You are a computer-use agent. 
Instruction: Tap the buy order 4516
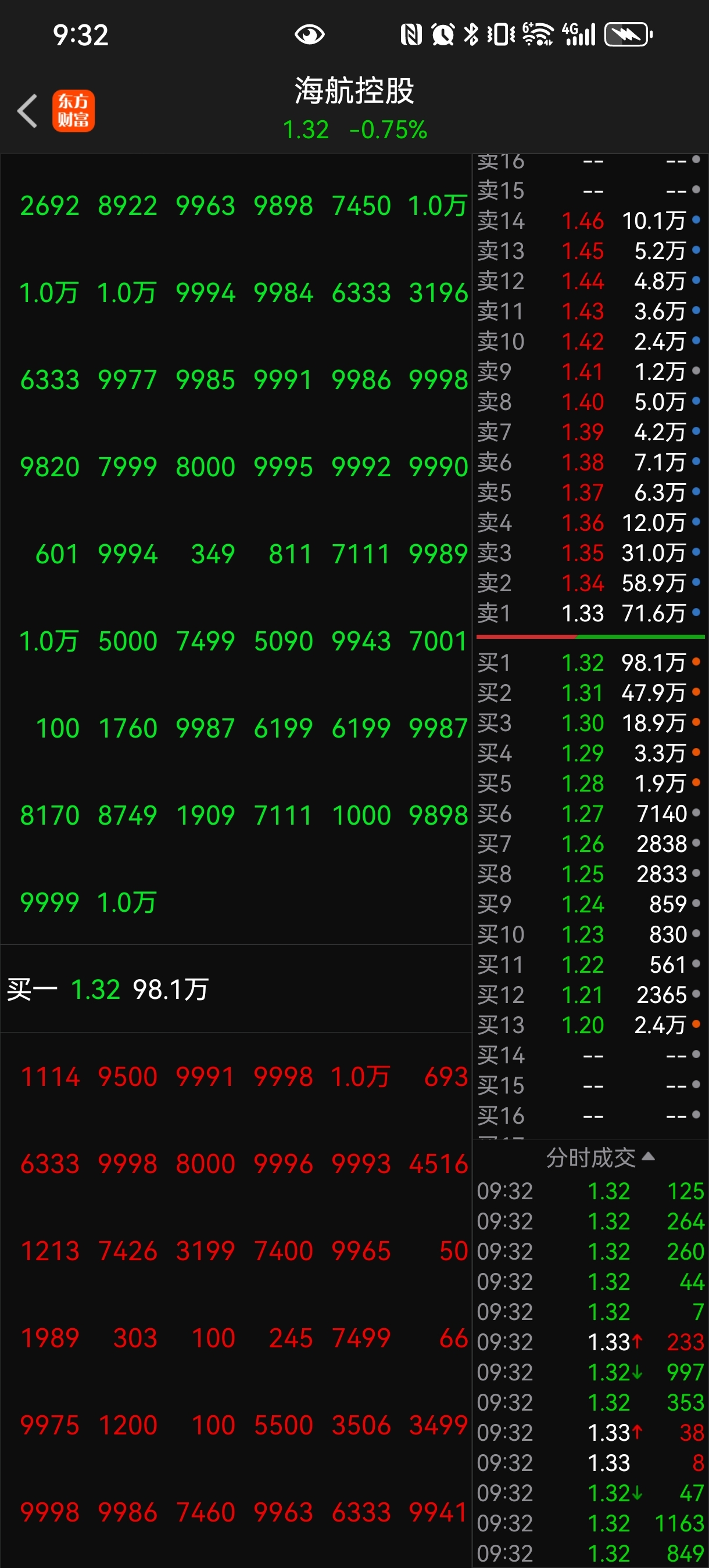tap(439, 1164)
